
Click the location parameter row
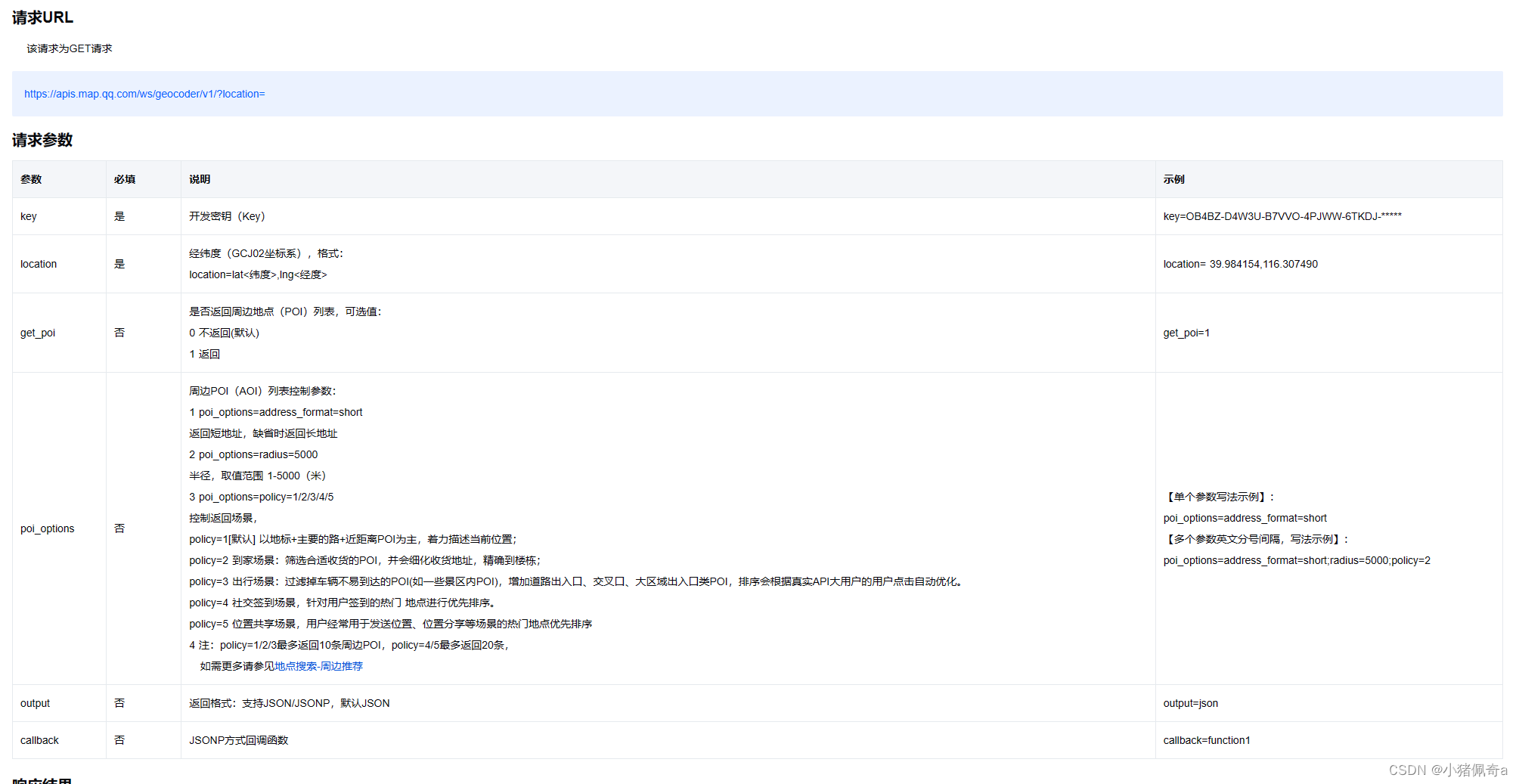(39, 264)
